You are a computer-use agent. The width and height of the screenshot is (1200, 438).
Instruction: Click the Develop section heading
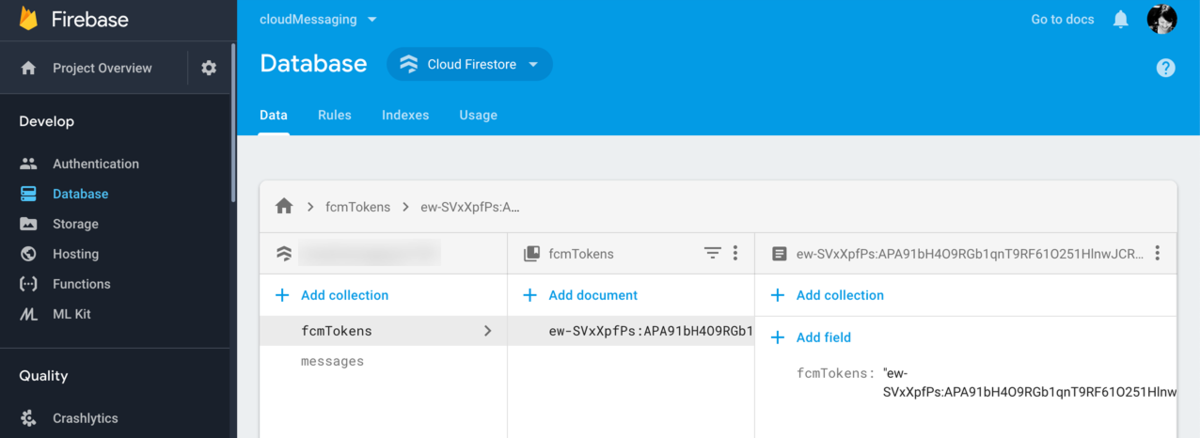[x=46, y=121]
